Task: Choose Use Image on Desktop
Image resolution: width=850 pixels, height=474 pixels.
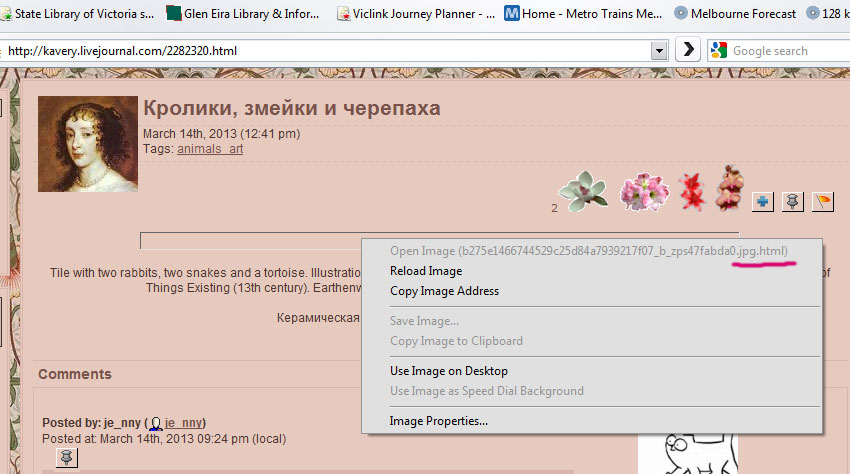Action: pyautogui.click(x=448, y=371)
